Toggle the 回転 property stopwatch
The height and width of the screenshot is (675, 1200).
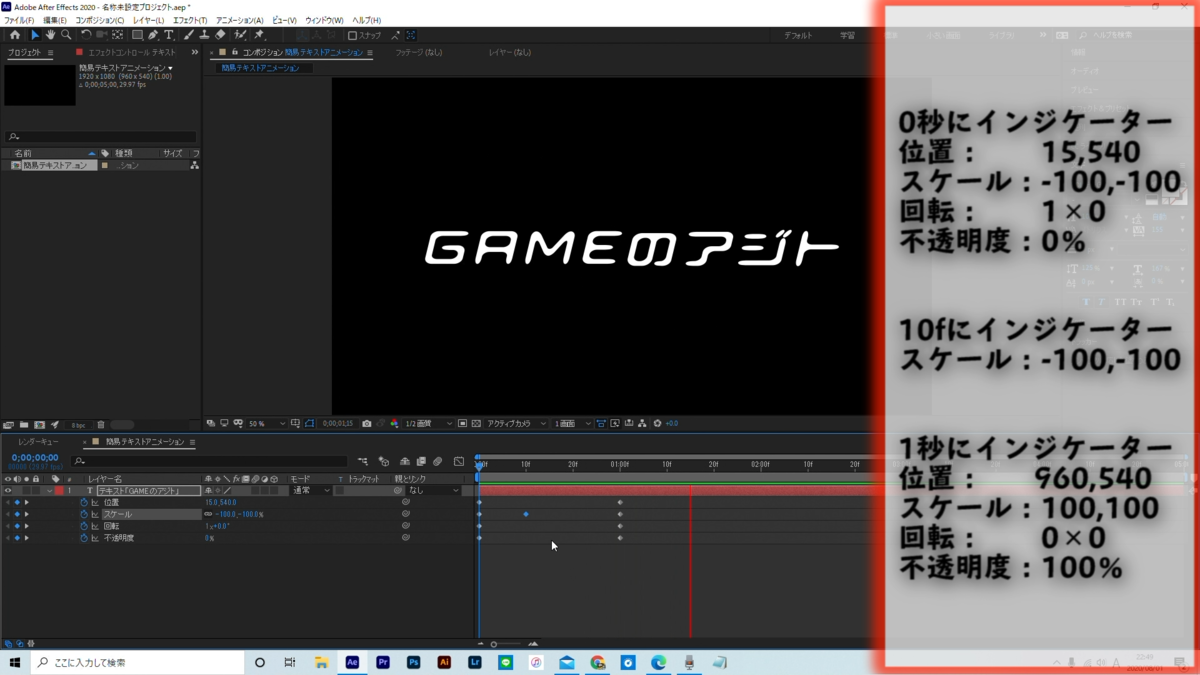tap(84, 526)
